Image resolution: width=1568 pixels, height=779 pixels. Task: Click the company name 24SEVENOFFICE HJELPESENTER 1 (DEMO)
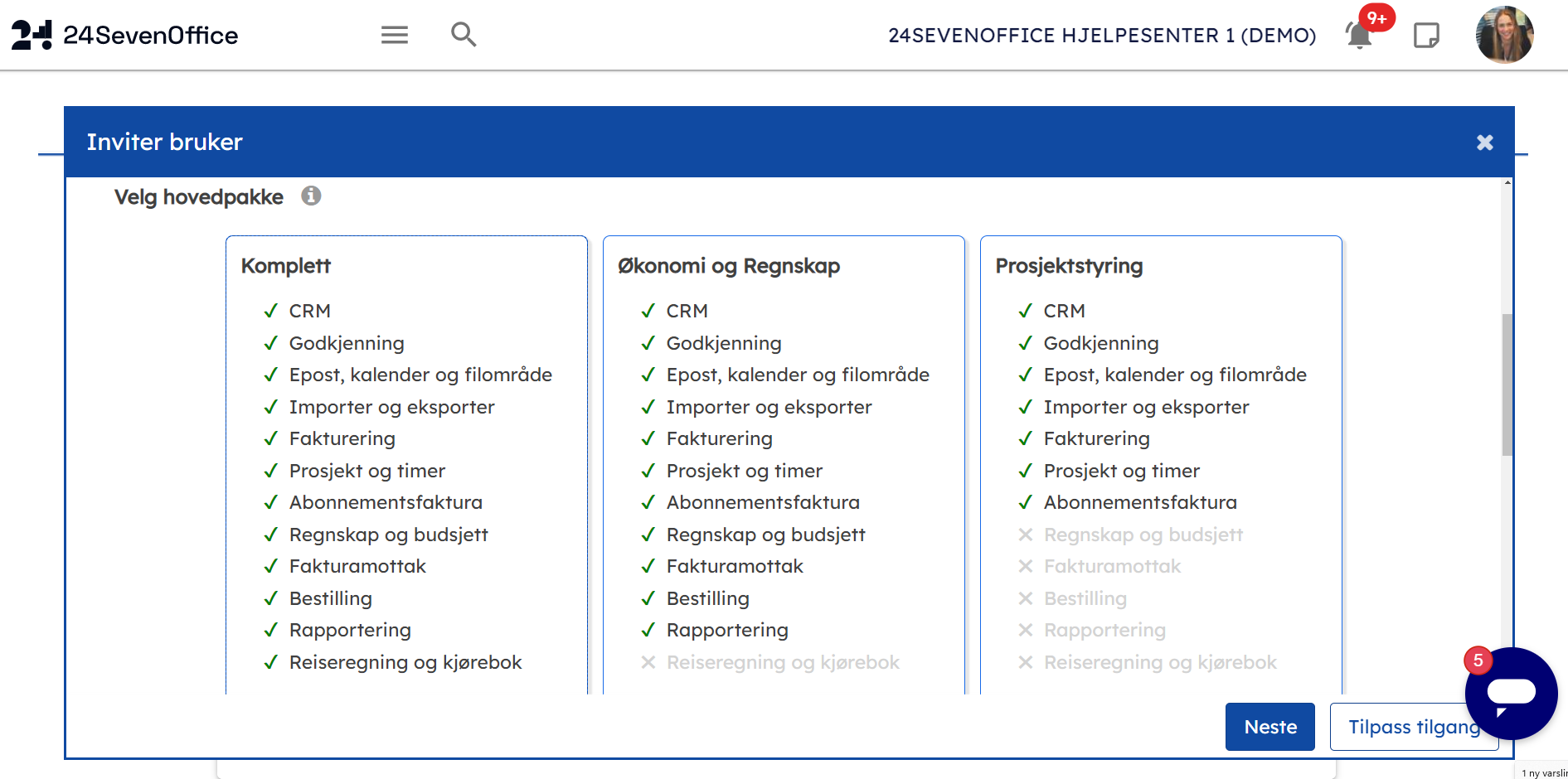point(1102,36)
